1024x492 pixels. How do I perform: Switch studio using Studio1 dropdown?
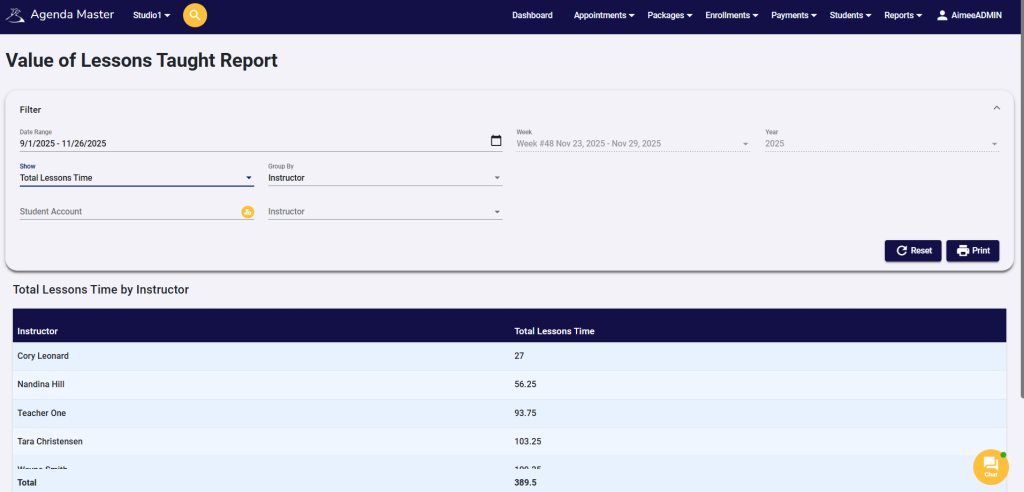(x=151, y=15)
